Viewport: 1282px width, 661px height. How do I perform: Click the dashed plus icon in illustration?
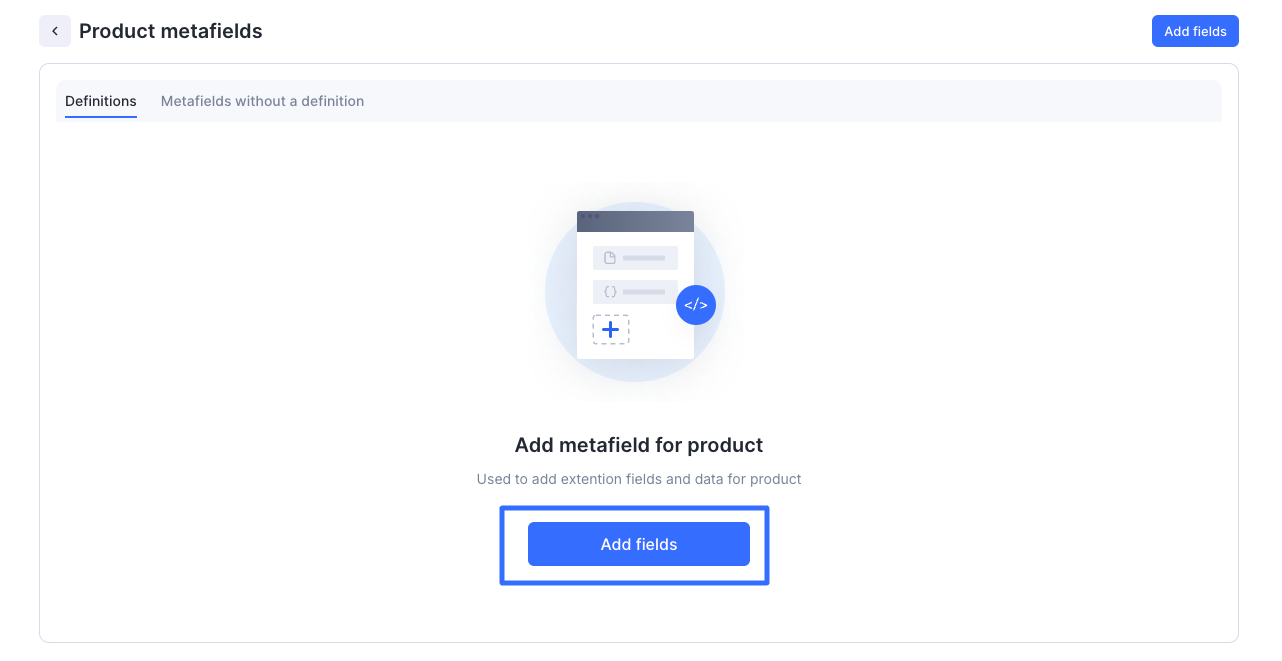611,329
